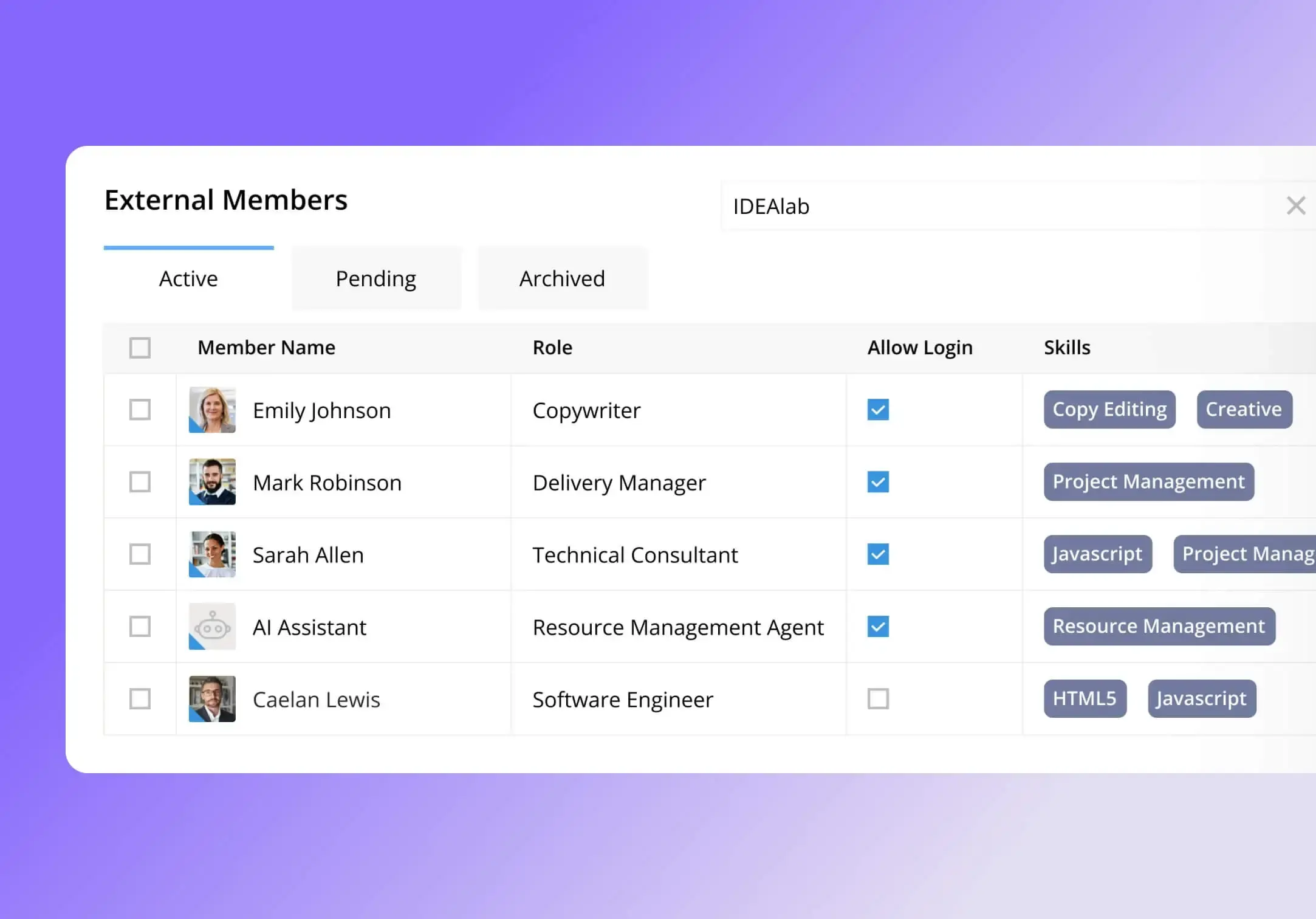
Task: Click the Member Name column header
Action: [266, 347]
